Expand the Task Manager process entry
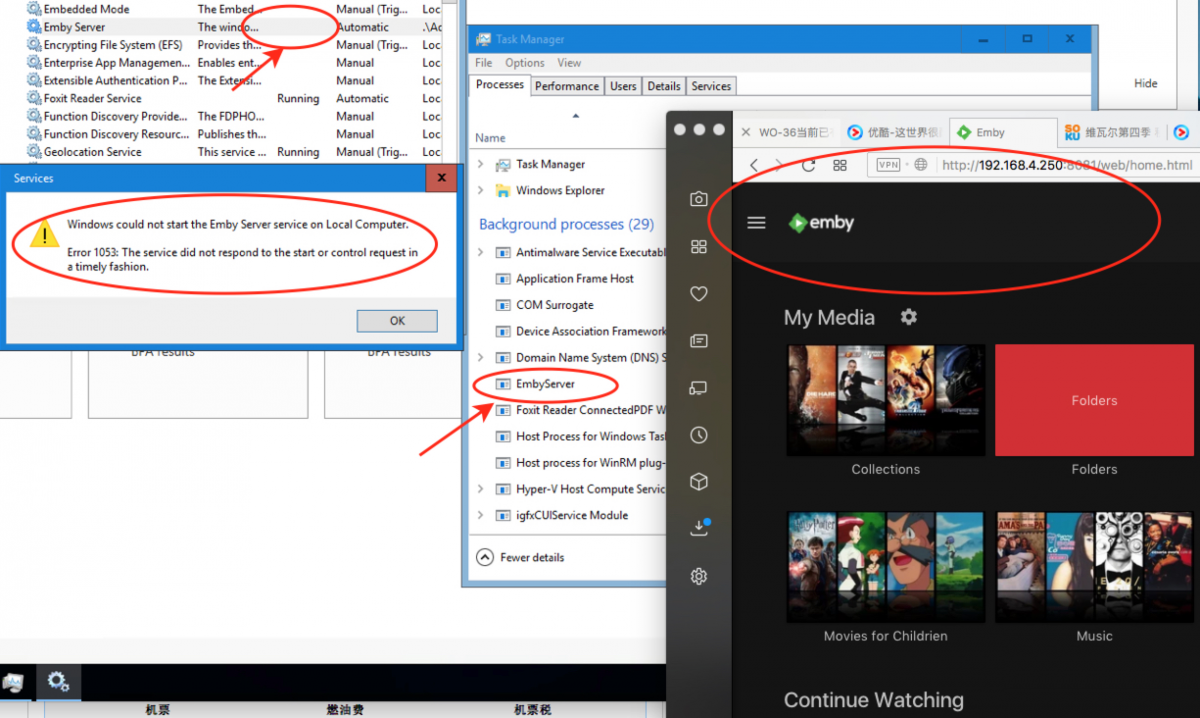The width and height of the screenshot is (1200, 718). point(481,164)
